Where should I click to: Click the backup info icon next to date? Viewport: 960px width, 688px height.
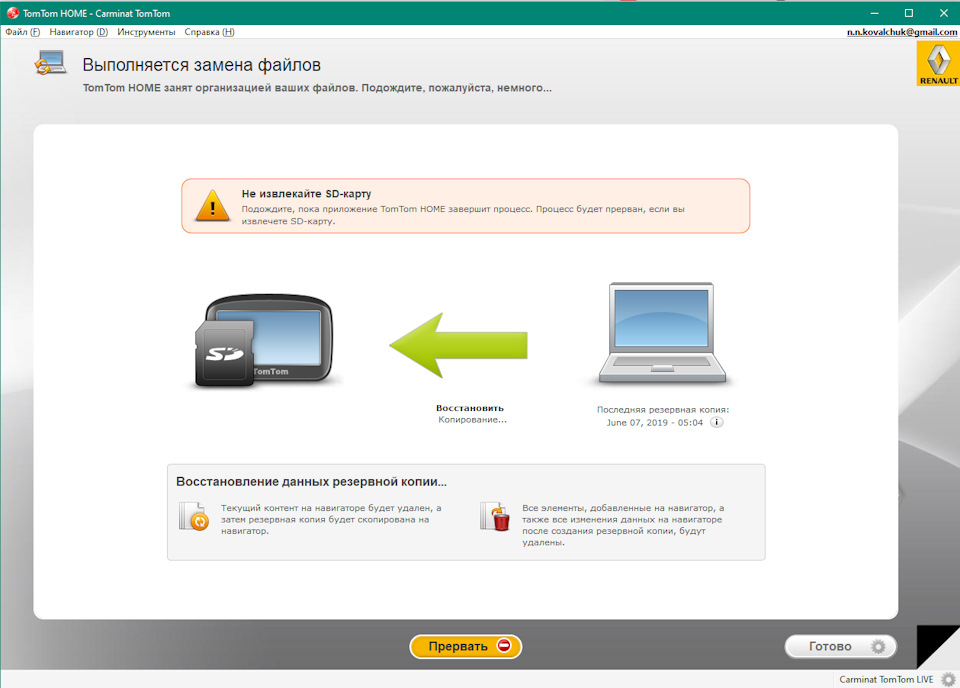point(716,422)
